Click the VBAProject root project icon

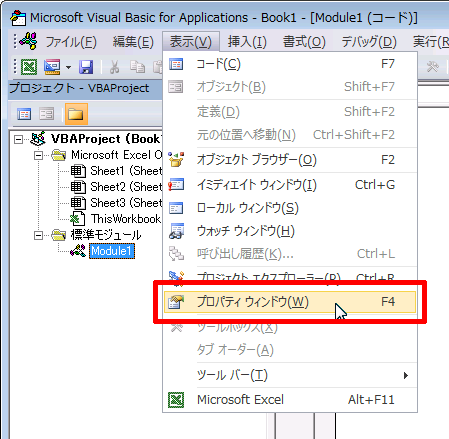tap(38, 139)
